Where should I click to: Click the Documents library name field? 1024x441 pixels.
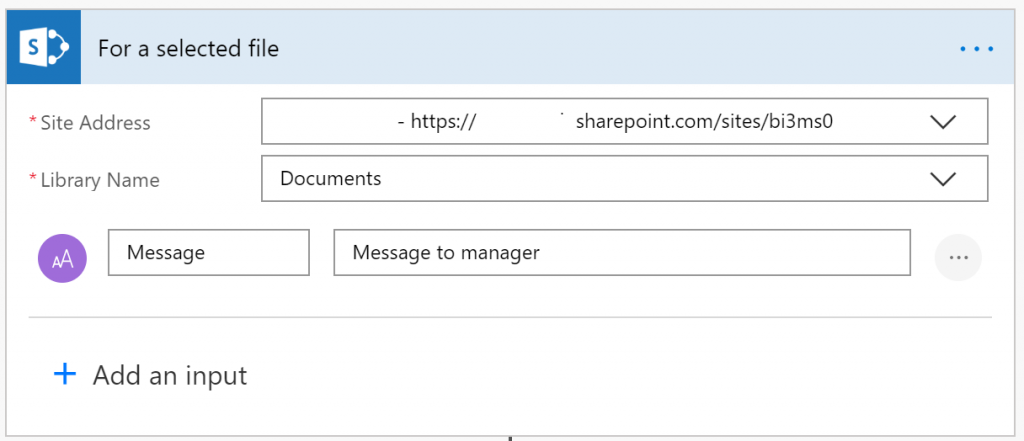point(624,178)
